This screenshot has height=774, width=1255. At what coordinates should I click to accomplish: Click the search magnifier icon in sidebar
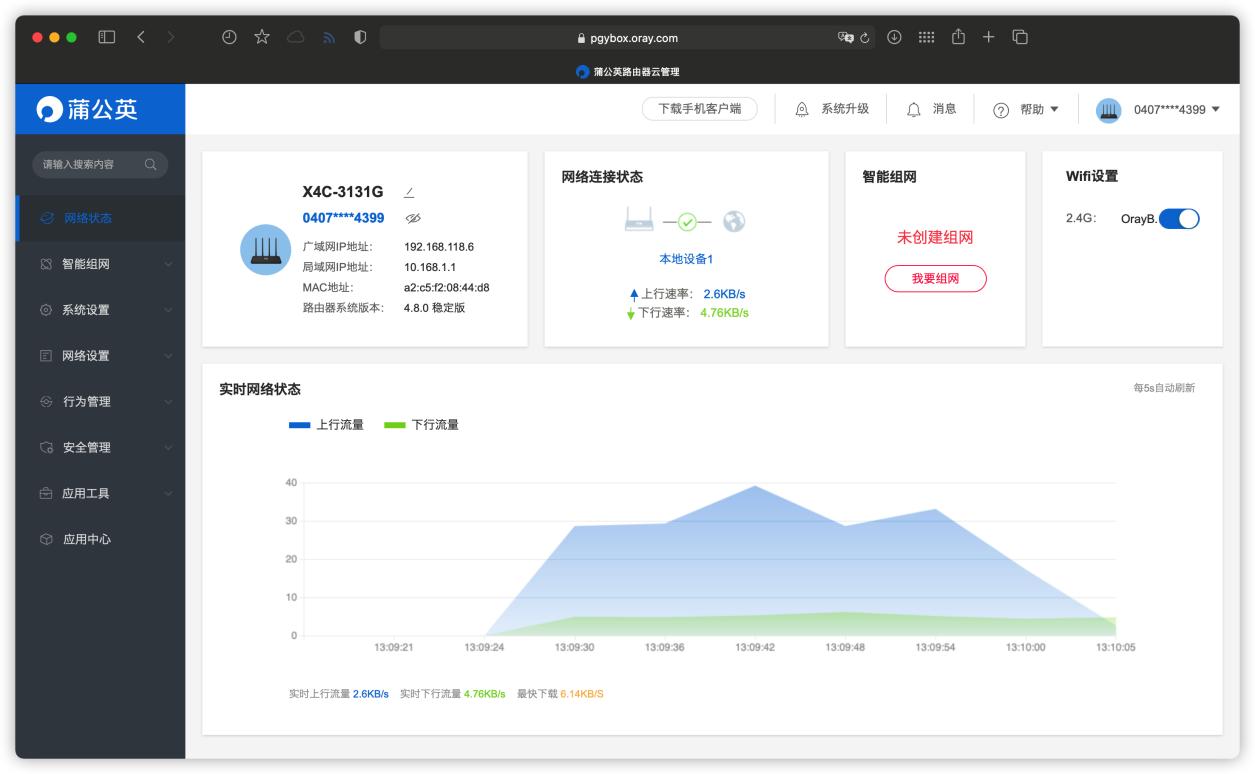click(151, 164)
